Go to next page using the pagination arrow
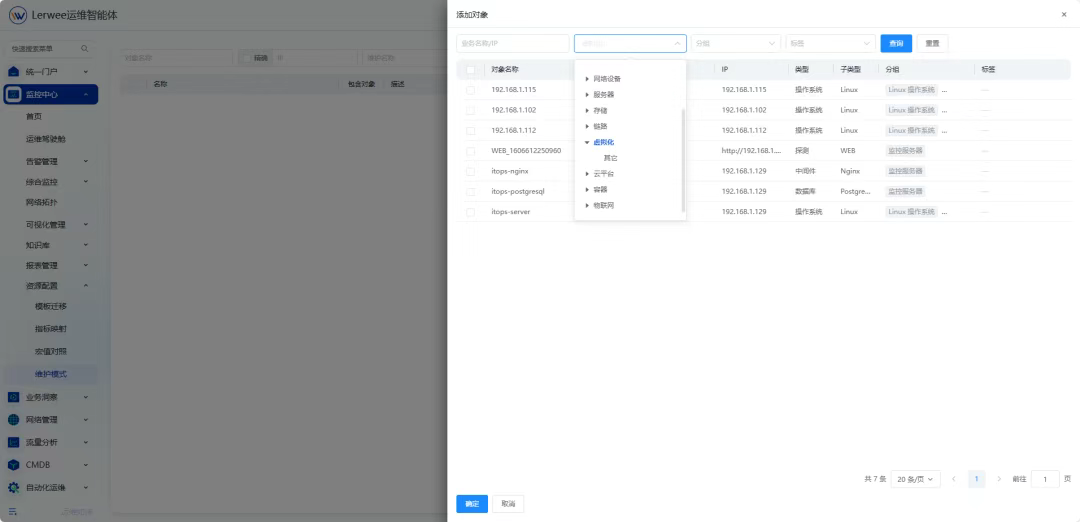The height and width of the screenshot is (522, 1080). pos(999,479)
